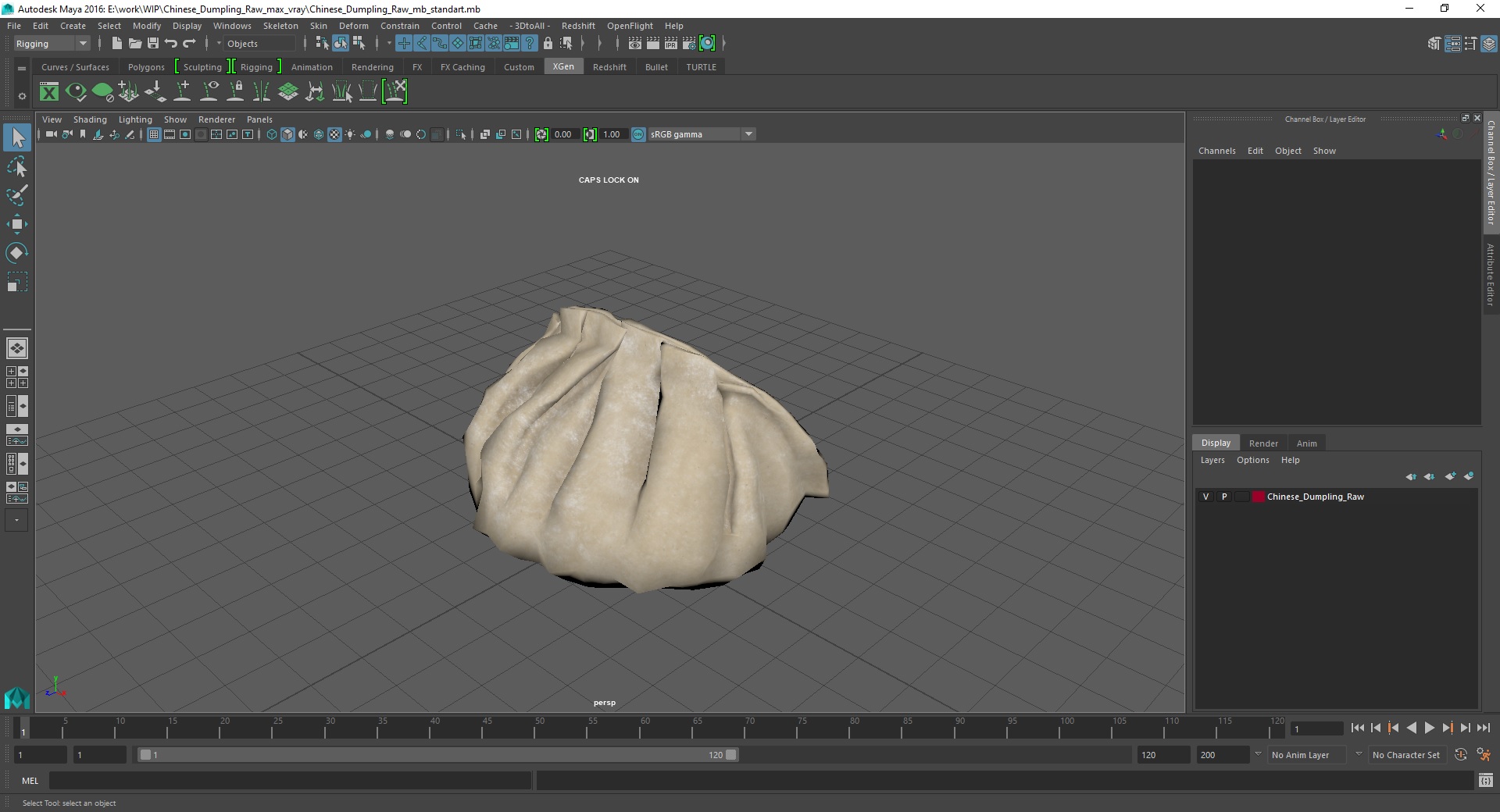Screen dimensions: 1500x812
Task: Create a new scene with the blank page icon
Action: tap(116, 44)
